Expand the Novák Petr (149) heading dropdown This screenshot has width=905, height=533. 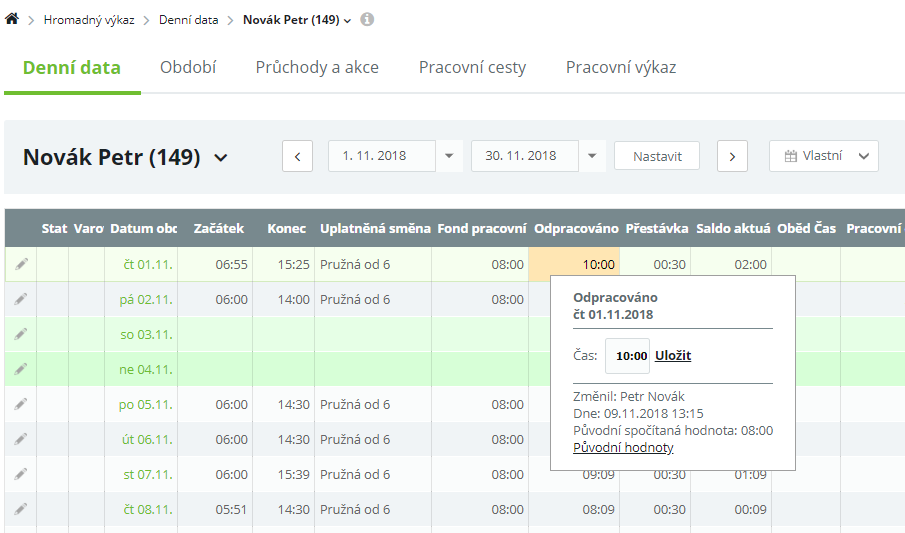221,157
